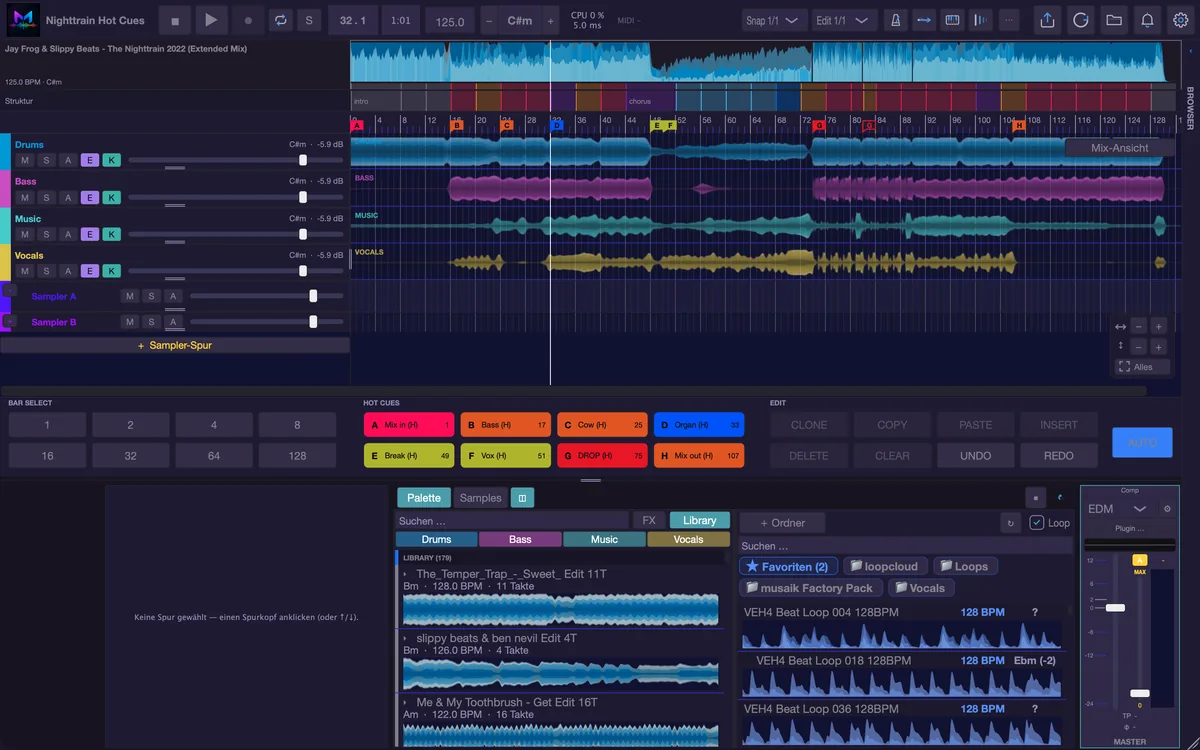Zoom out horizontally with the minus button
The width and height of the screenshot is (1200, 750).
click(x=1139, y=327)
